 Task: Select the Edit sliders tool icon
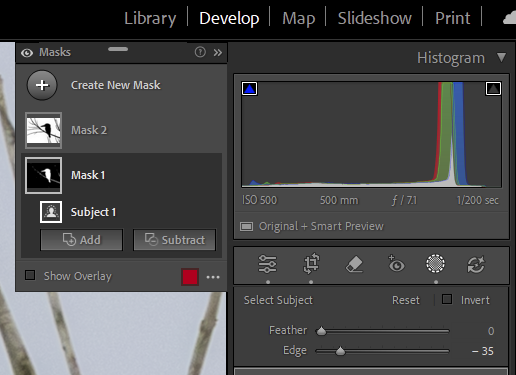point(267,264)
